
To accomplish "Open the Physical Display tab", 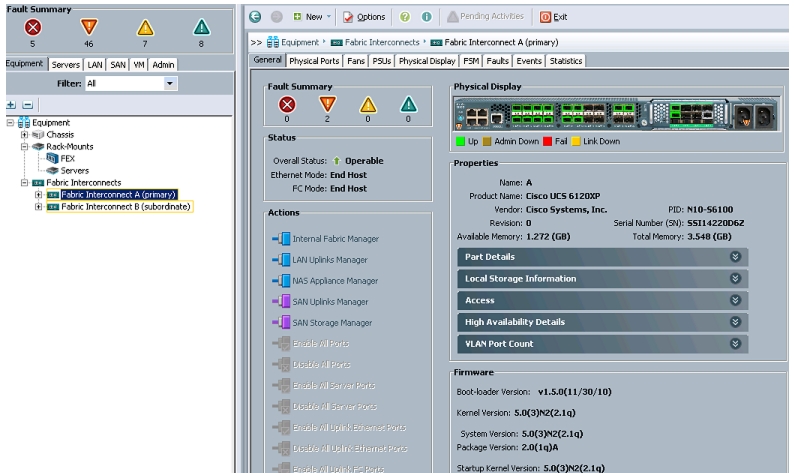I will point(427,61).
